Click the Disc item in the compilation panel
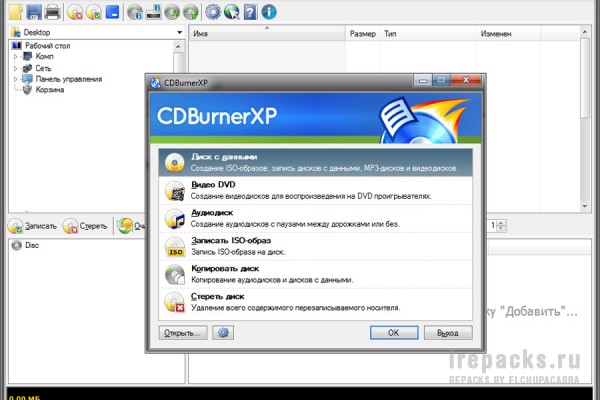 pos(25,245)
